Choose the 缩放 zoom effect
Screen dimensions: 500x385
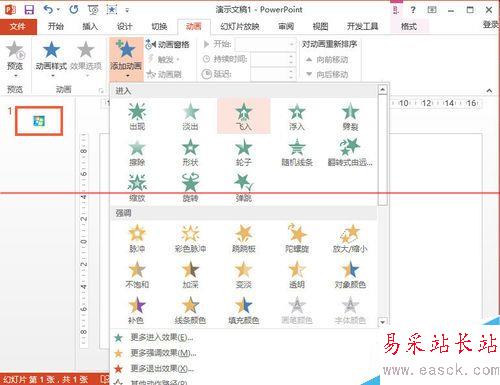coord(137,188)
